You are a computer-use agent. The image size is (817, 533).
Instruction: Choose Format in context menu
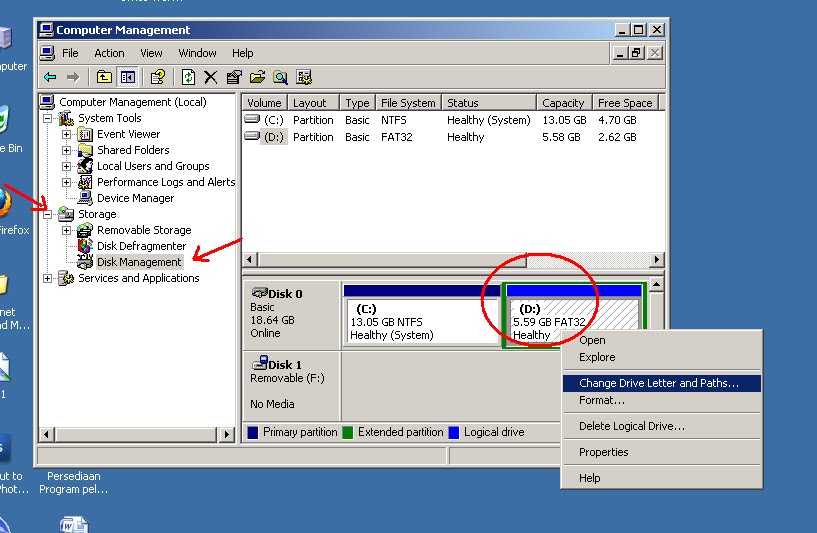[x=662, y=401]
